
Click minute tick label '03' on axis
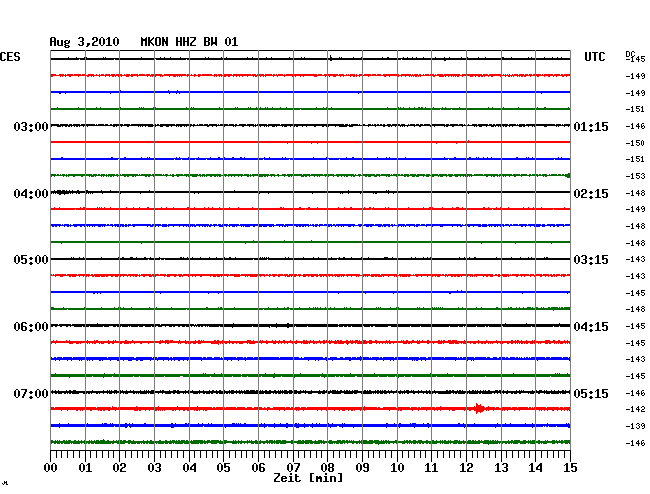[x=154, y=468]
